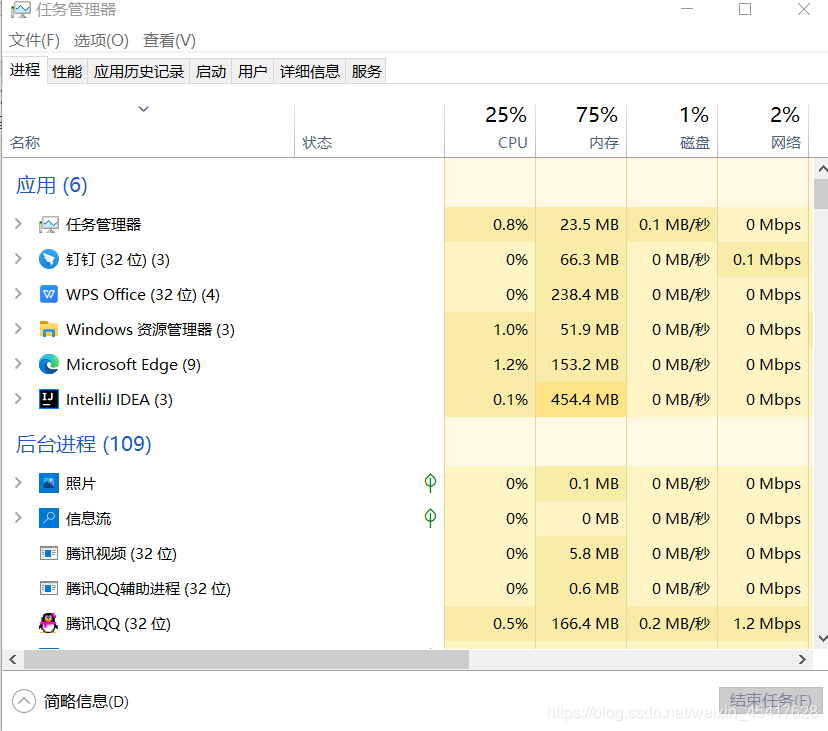
Task: Click the IntelliJ IDEA app icon
Action: click(x=49, y=399)
